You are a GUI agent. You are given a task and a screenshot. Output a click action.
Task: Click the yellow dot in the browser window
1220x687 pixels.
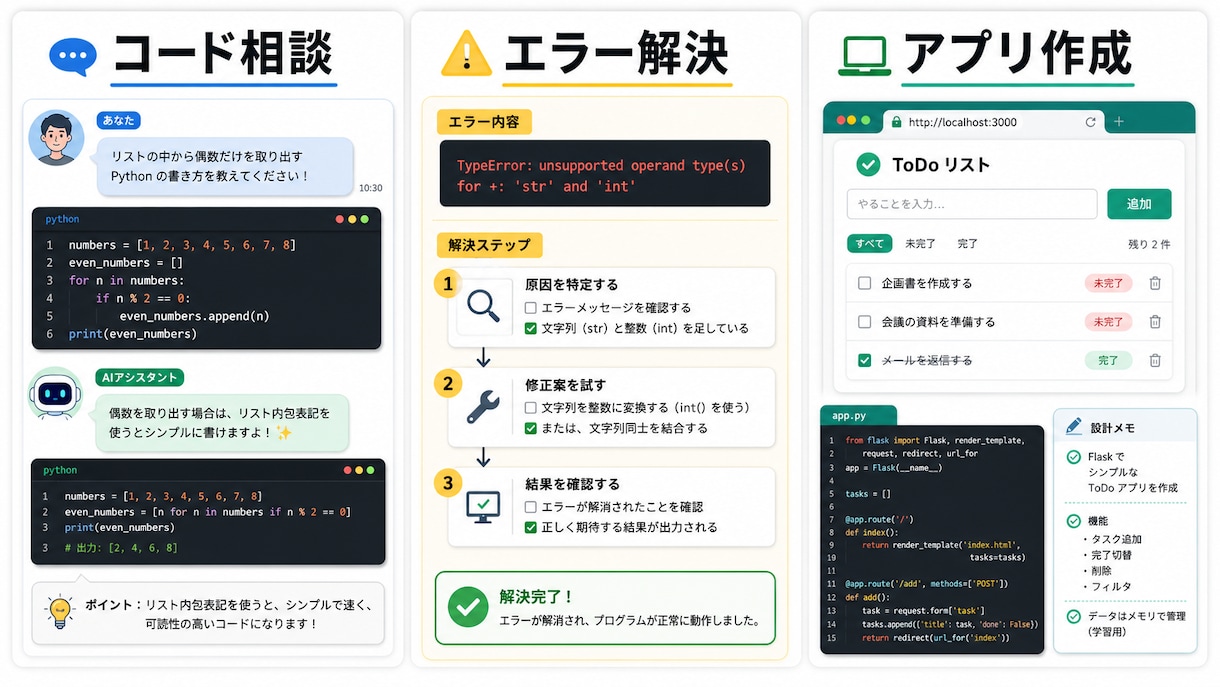852,121
